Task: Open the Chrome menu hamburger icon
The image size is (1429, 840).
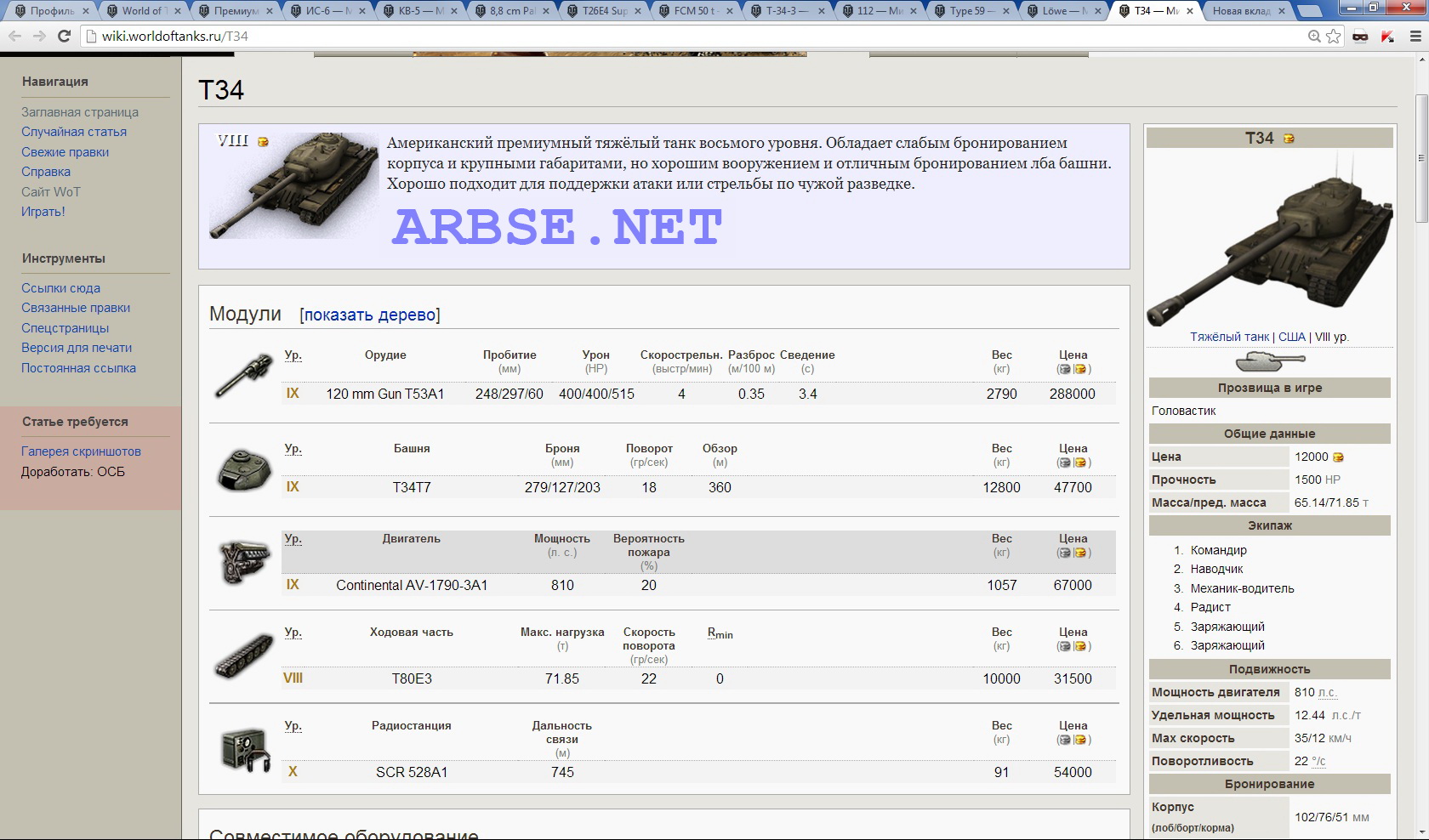Action: point(1415,36)
